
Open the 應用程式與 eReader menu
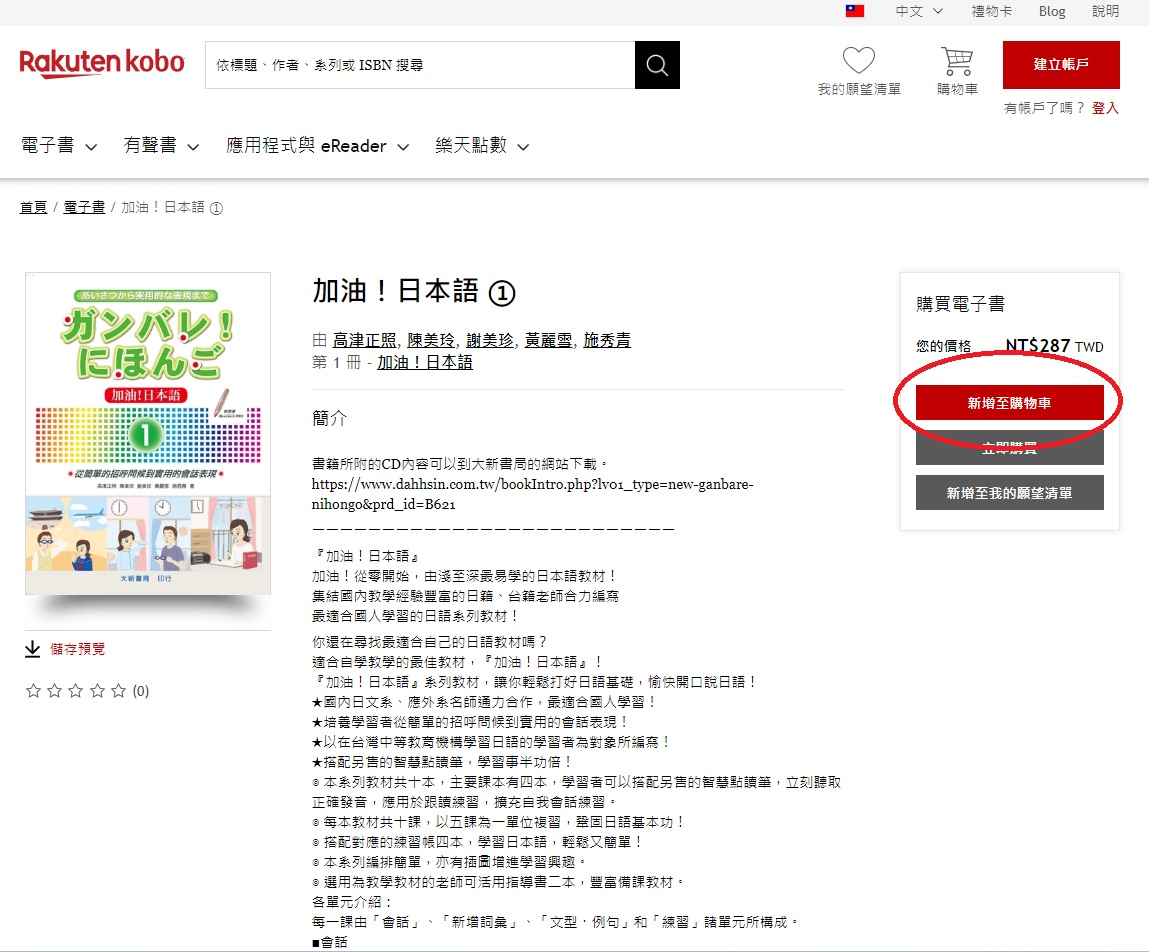[317, 146]
